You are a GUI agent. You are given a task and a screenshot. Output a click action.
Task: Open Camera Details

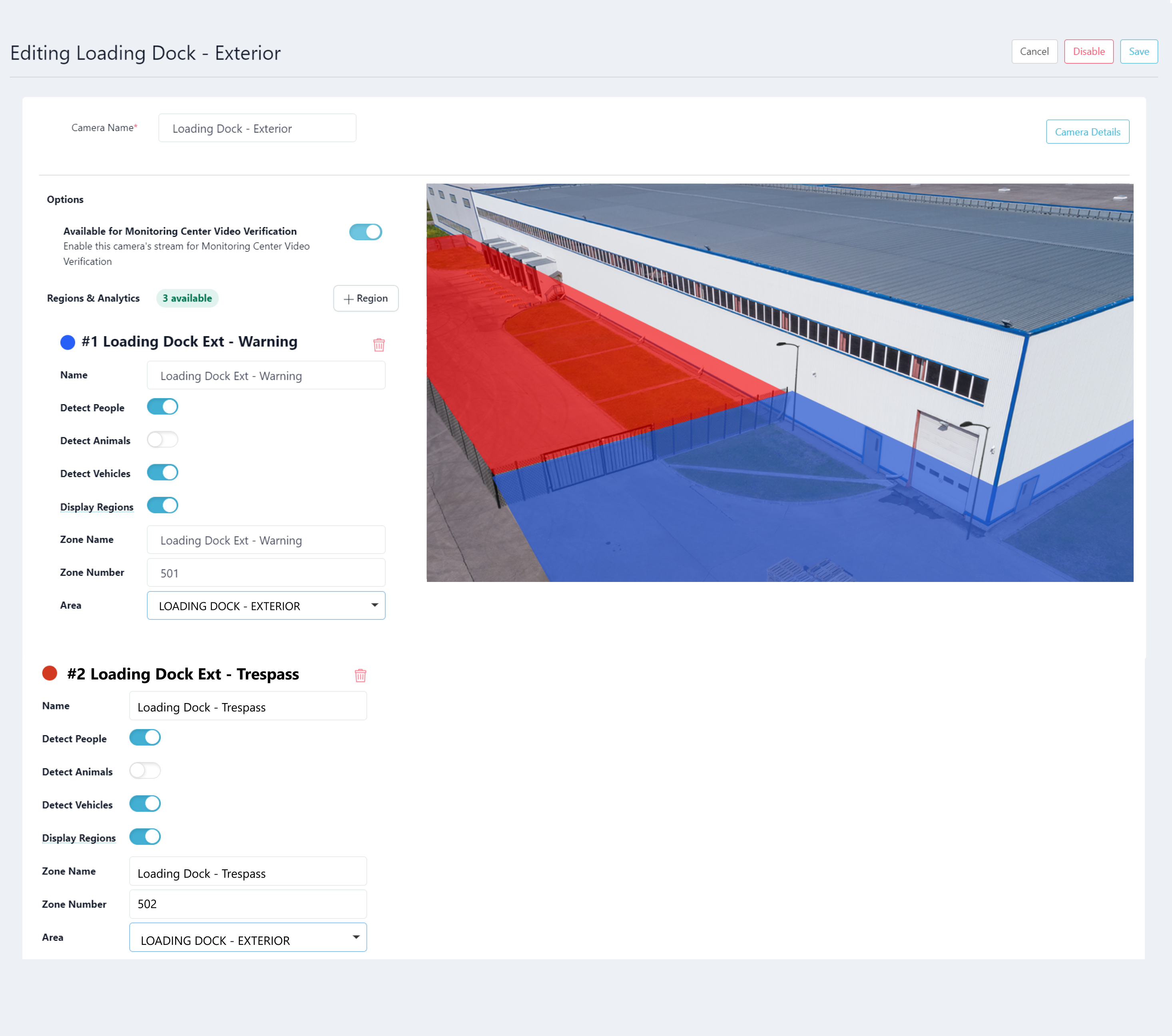point(1087,132)
